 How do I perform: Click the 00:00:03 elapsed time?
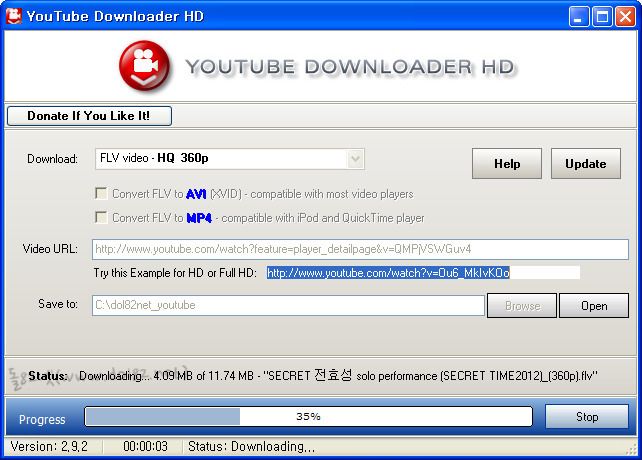coord(145,446)
